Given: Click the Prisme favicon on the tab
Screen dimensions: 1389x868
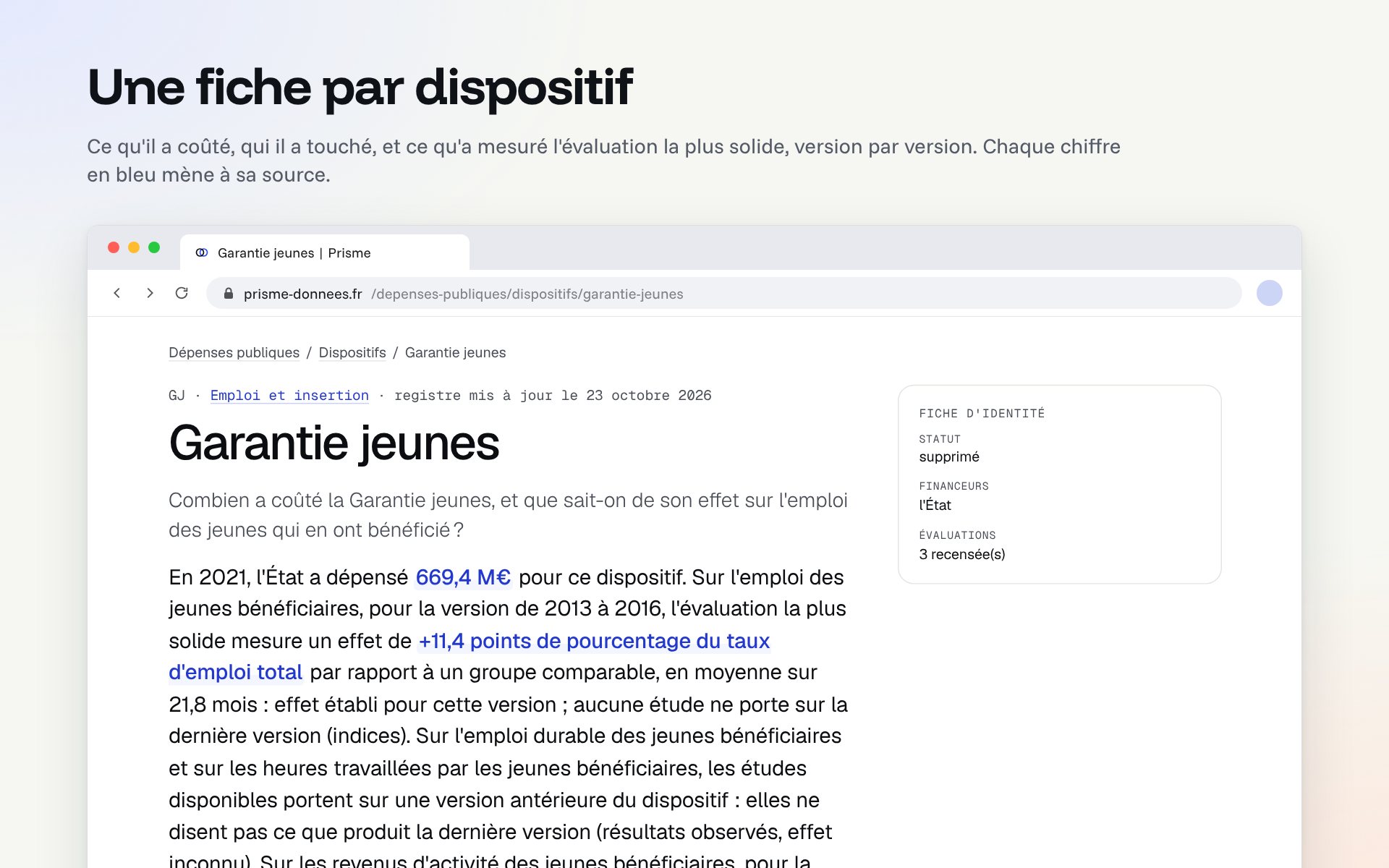Looking at the screenshot, I should [202, 252].
